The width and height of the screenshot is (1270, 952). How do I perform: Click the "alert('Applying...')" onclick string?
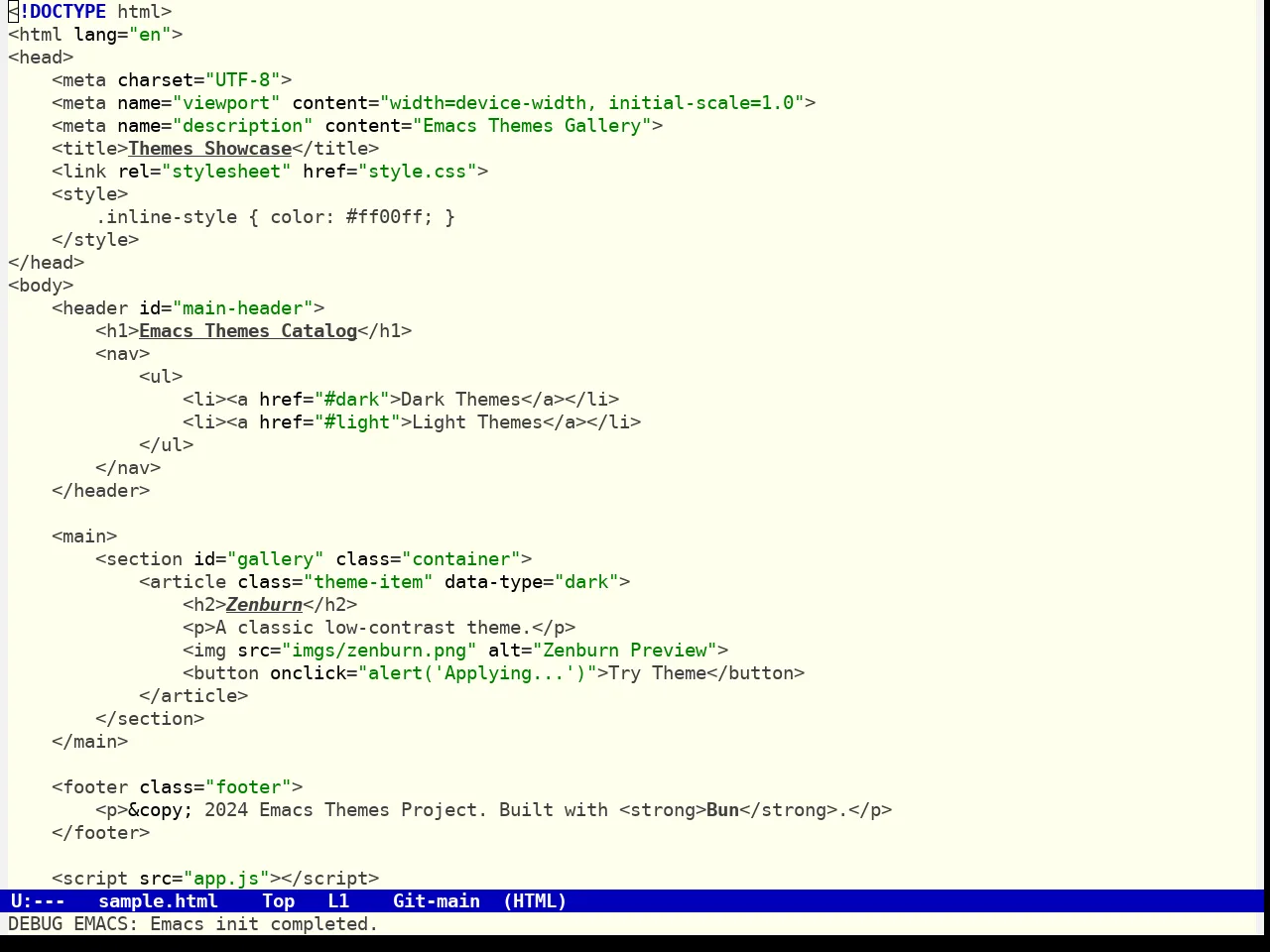click(x=477, y=673)
